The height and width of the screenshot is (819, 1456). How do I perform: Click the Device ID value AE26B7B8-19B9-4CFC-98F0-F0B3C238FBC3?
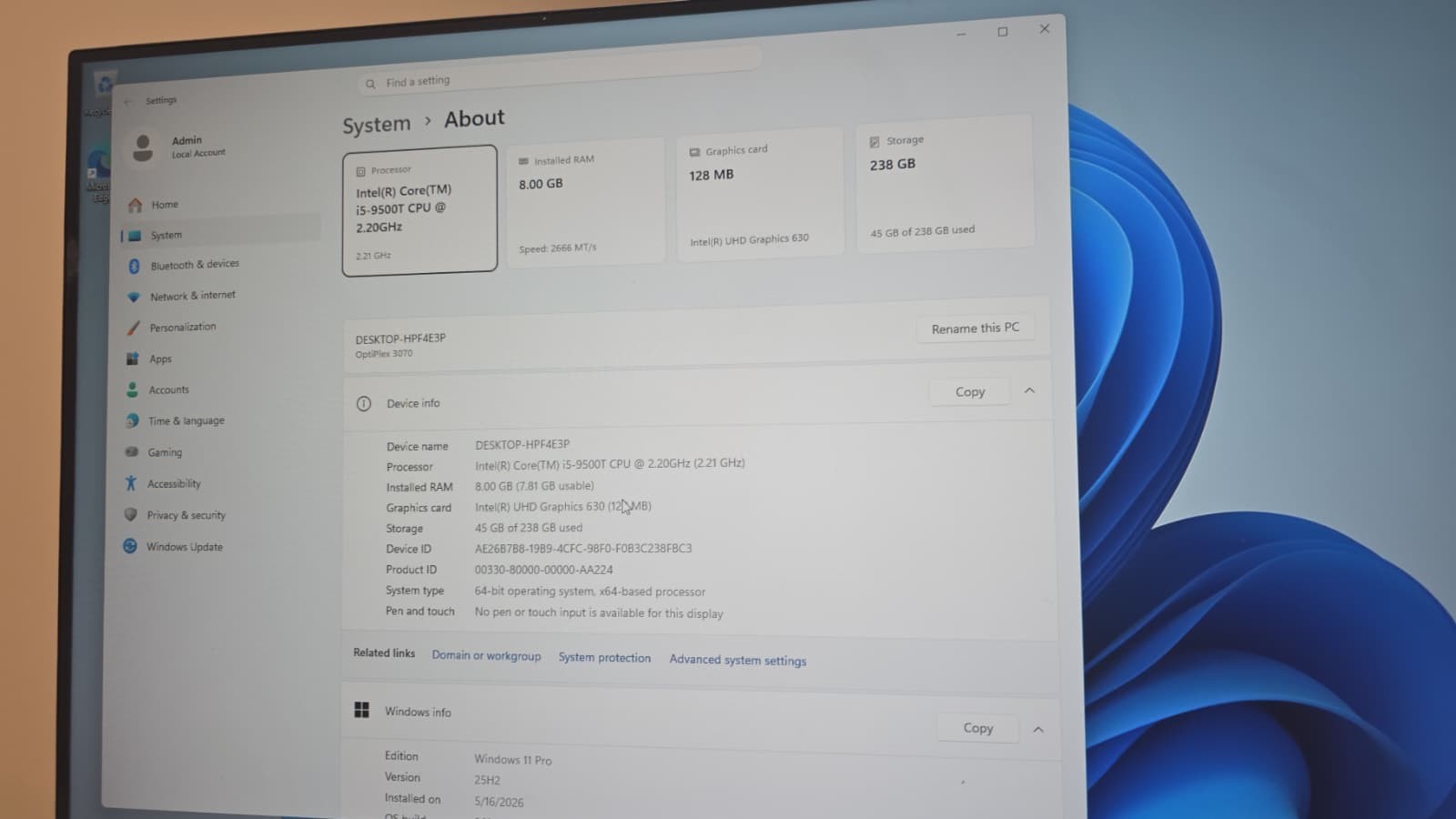(x=583, y=549)
